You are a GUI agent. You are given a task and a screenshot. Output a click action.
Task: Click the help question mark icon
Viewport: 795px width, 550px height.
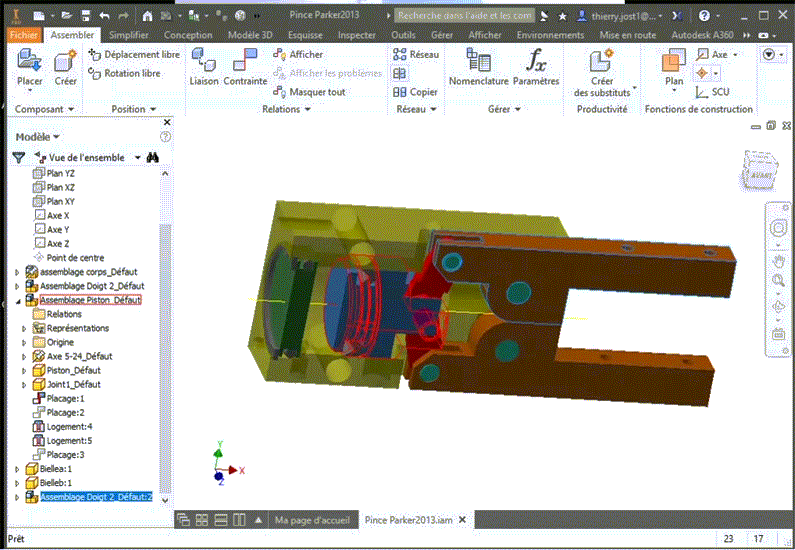[704, 16]
